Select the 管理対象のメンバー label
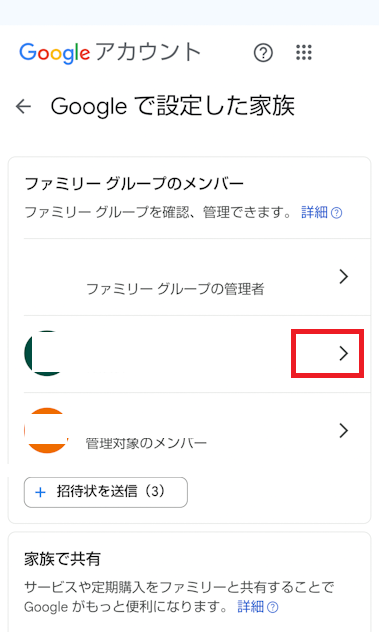Image resolution: width=379 pixels, height=632 pixels. 146,443
